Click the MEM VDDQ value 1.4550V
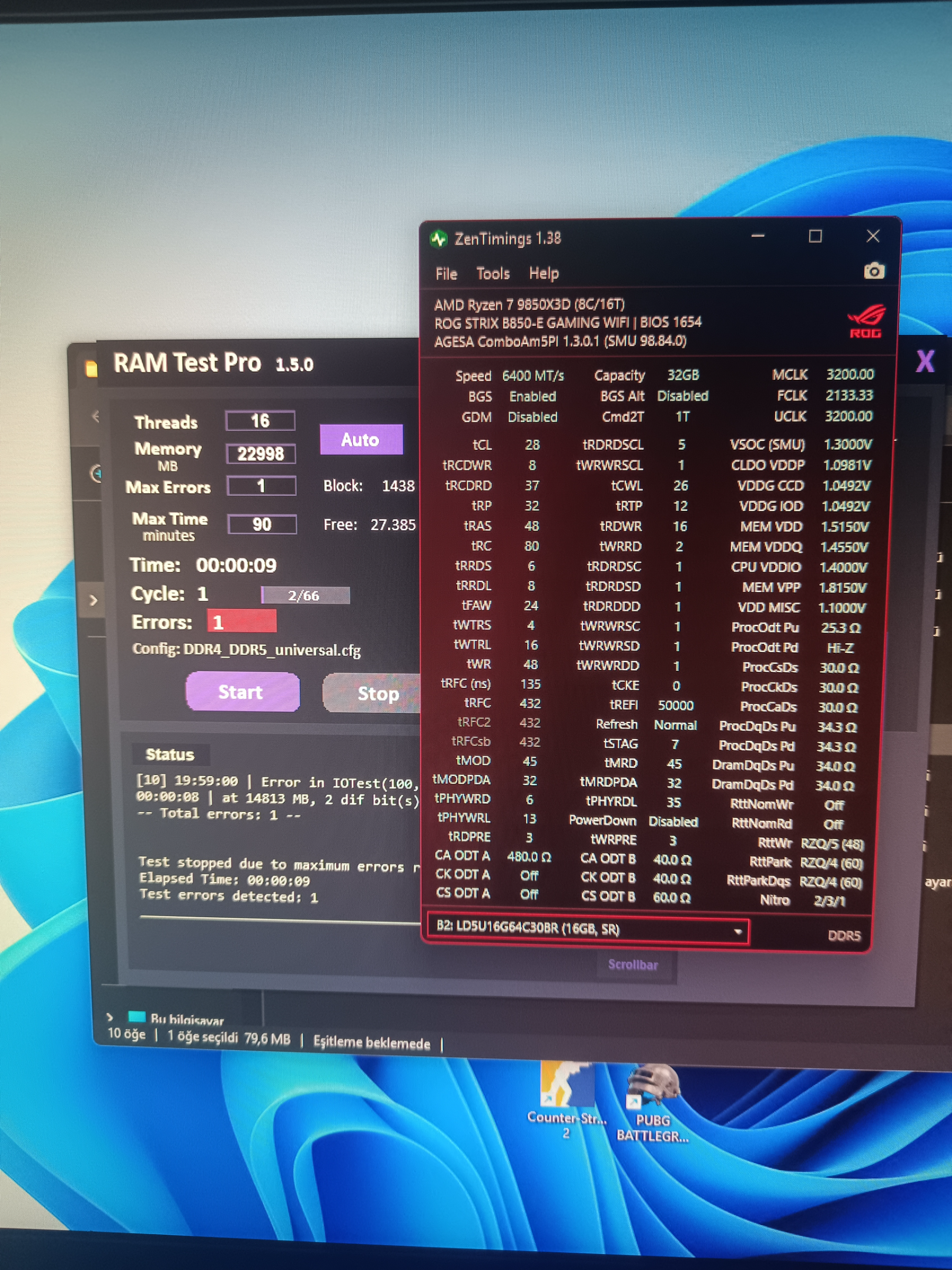This screenshot has height=1270, width=952. (x=844, y=547)
